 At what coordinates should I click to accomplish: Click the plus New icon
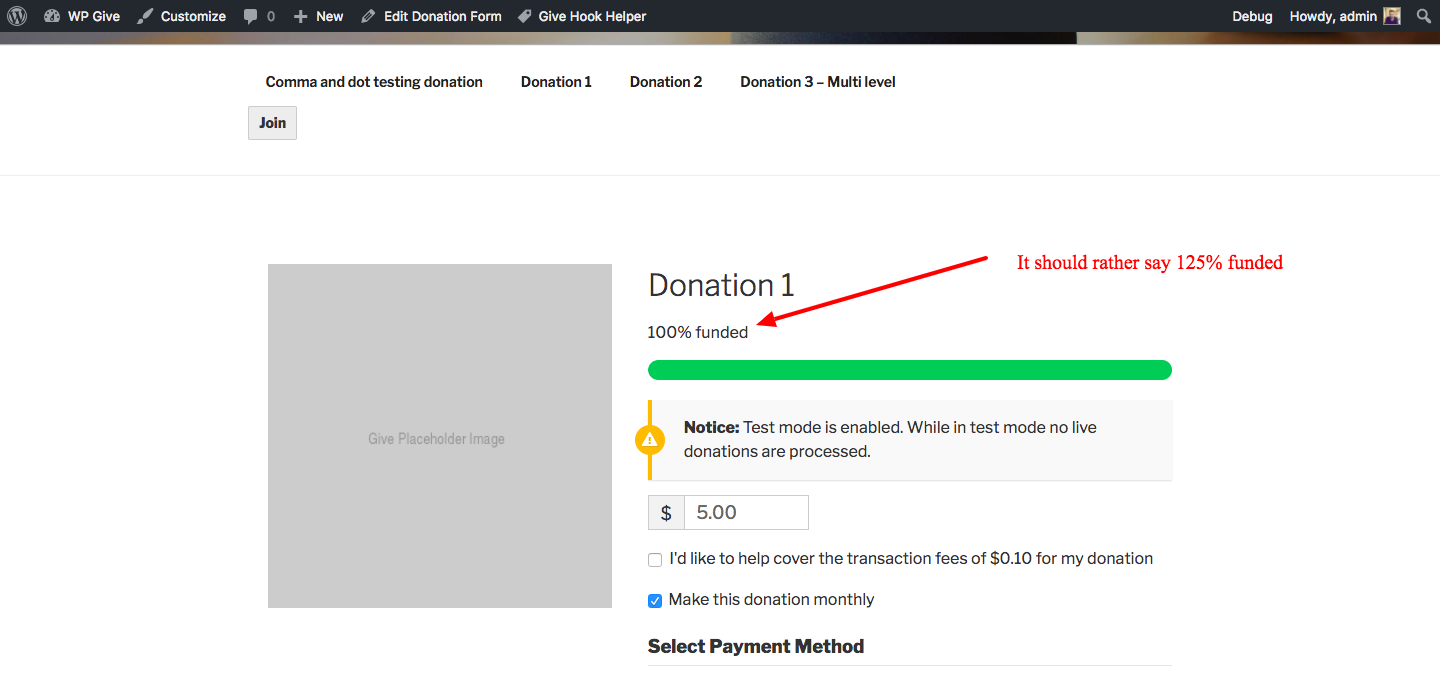[x=300, y=16]
